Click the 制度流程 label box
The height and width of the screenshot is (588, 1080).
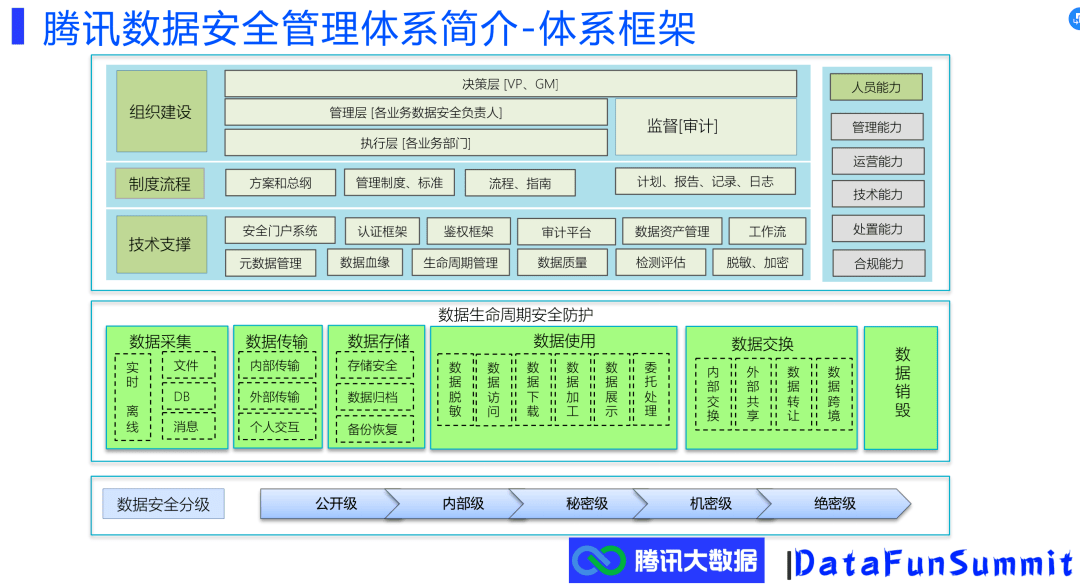coord(160,184)
